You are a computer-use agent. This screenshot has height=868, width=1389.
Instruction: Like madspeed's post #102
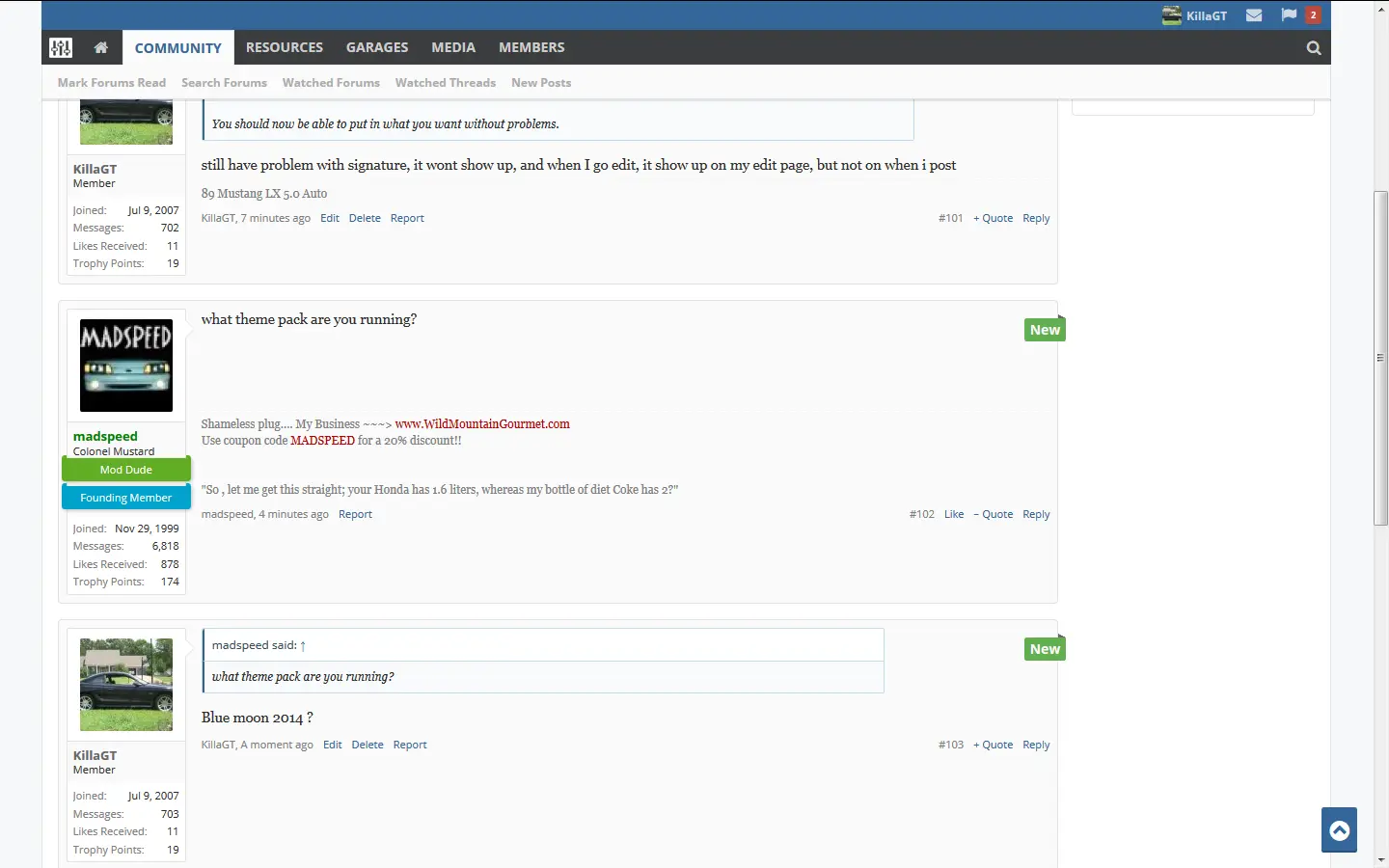(x=954, y=514)
